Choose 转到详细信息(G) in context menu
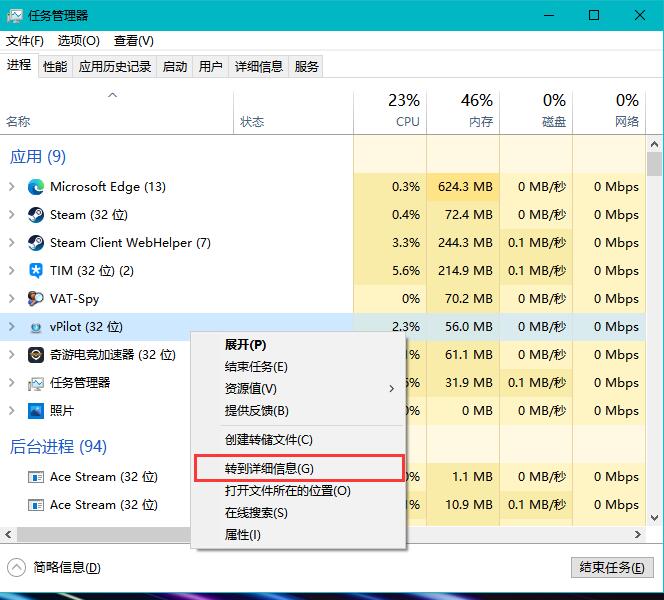 pyautogui.click(x=299, y=469)
